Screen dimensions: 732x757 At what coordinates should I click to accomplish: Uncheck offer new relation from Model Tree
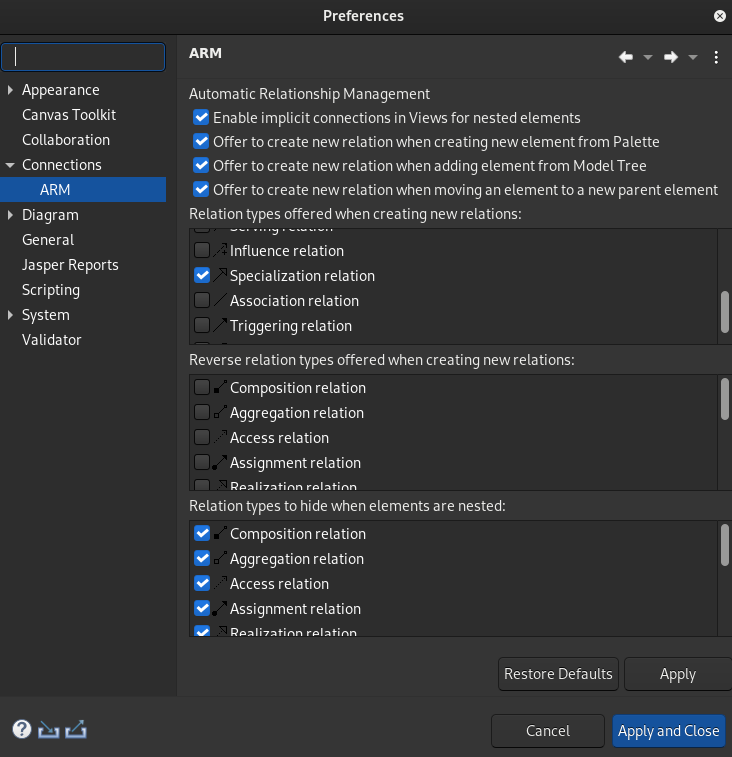(201, 166)
